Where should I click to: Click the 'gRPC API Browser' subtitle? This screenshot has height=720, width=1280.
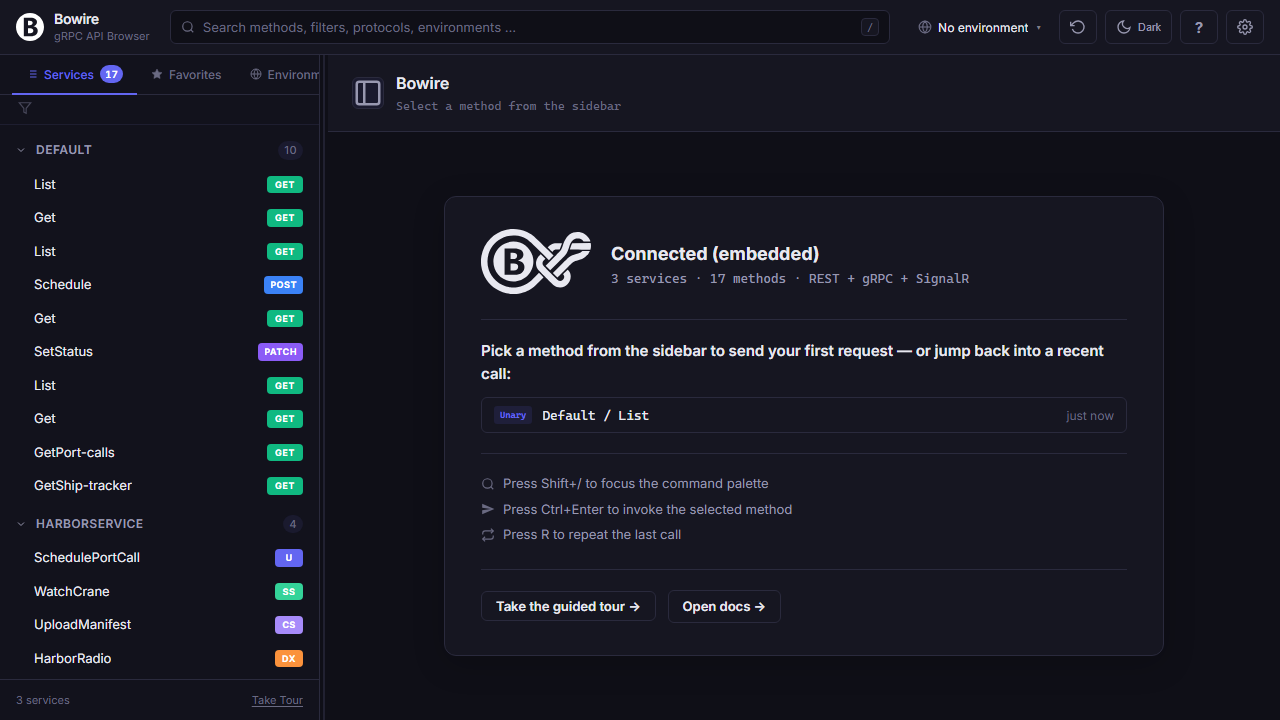(x=102, y=36)
